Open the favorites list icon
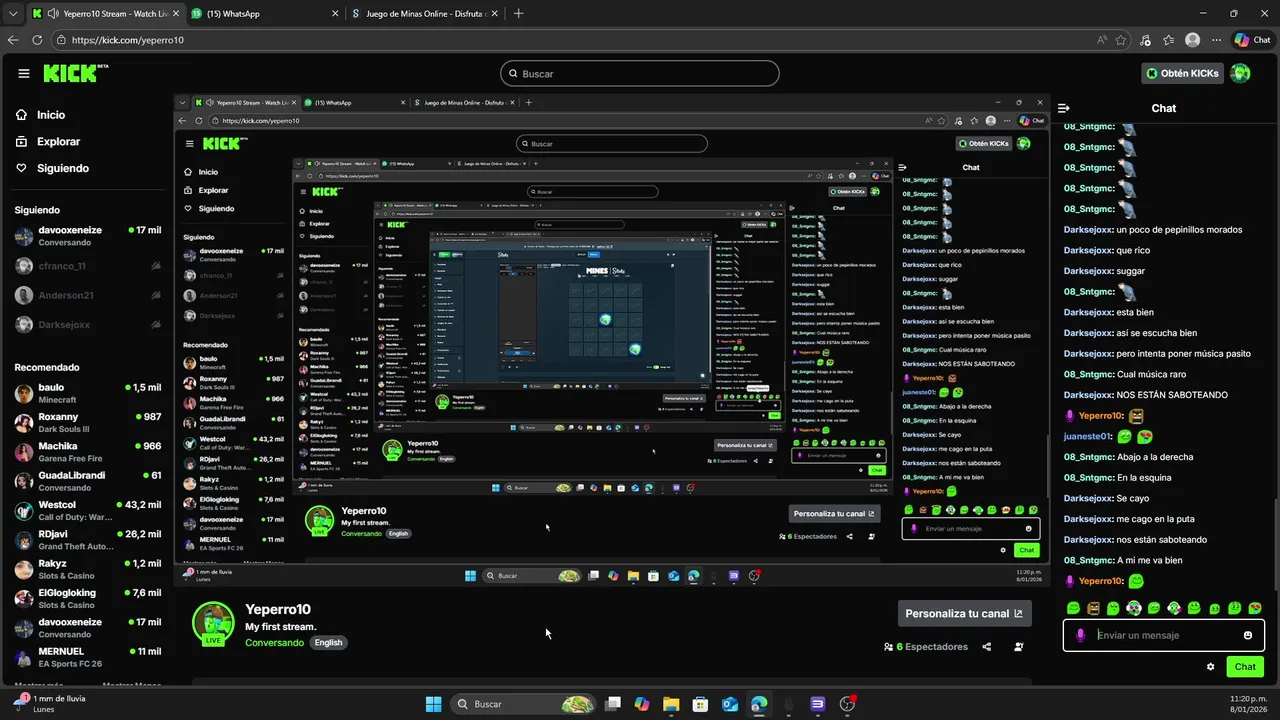This screenshot has width=1280, height=720. [x=1169, y=40]
